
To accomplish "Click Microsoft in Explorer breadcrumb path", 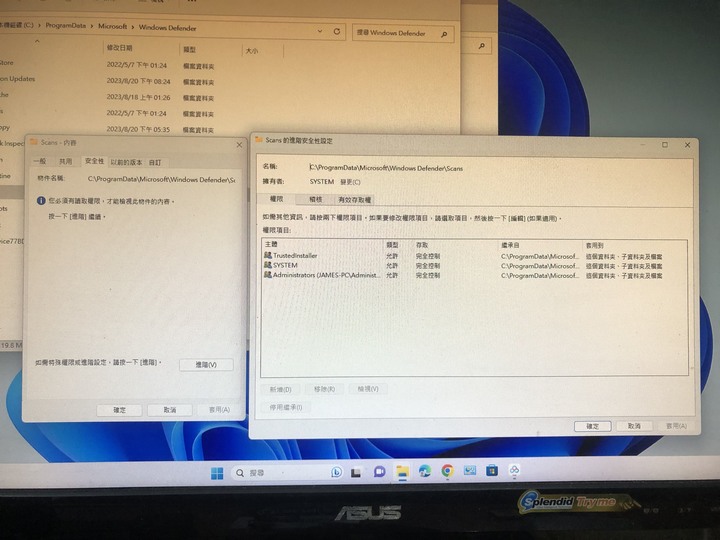I will pyautogui.click(x=112, y=27).
